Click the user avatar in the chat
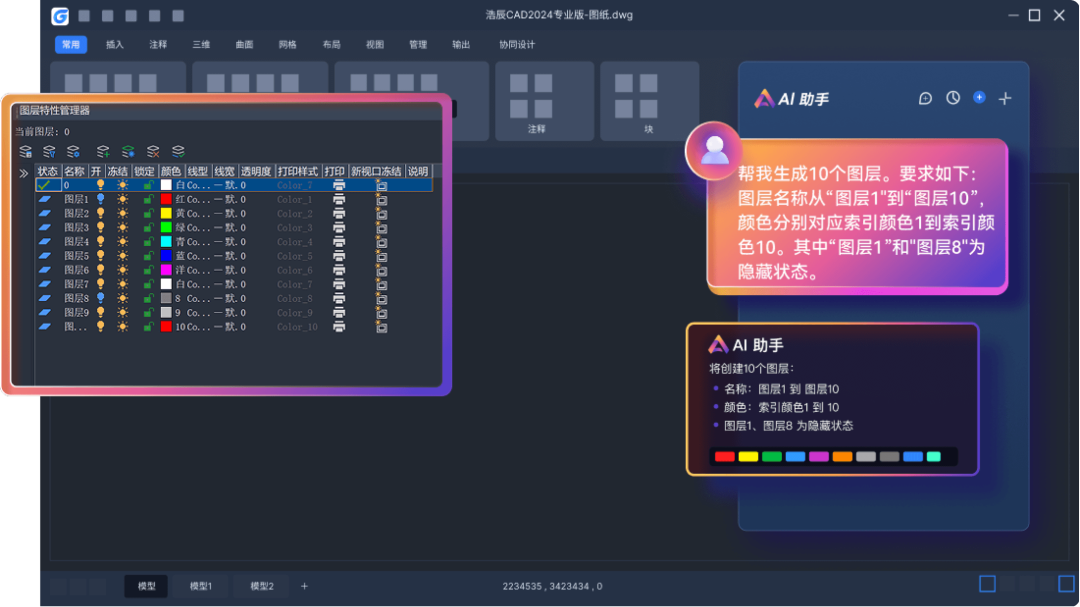1080x607 pixels. [x=714, y=151]
